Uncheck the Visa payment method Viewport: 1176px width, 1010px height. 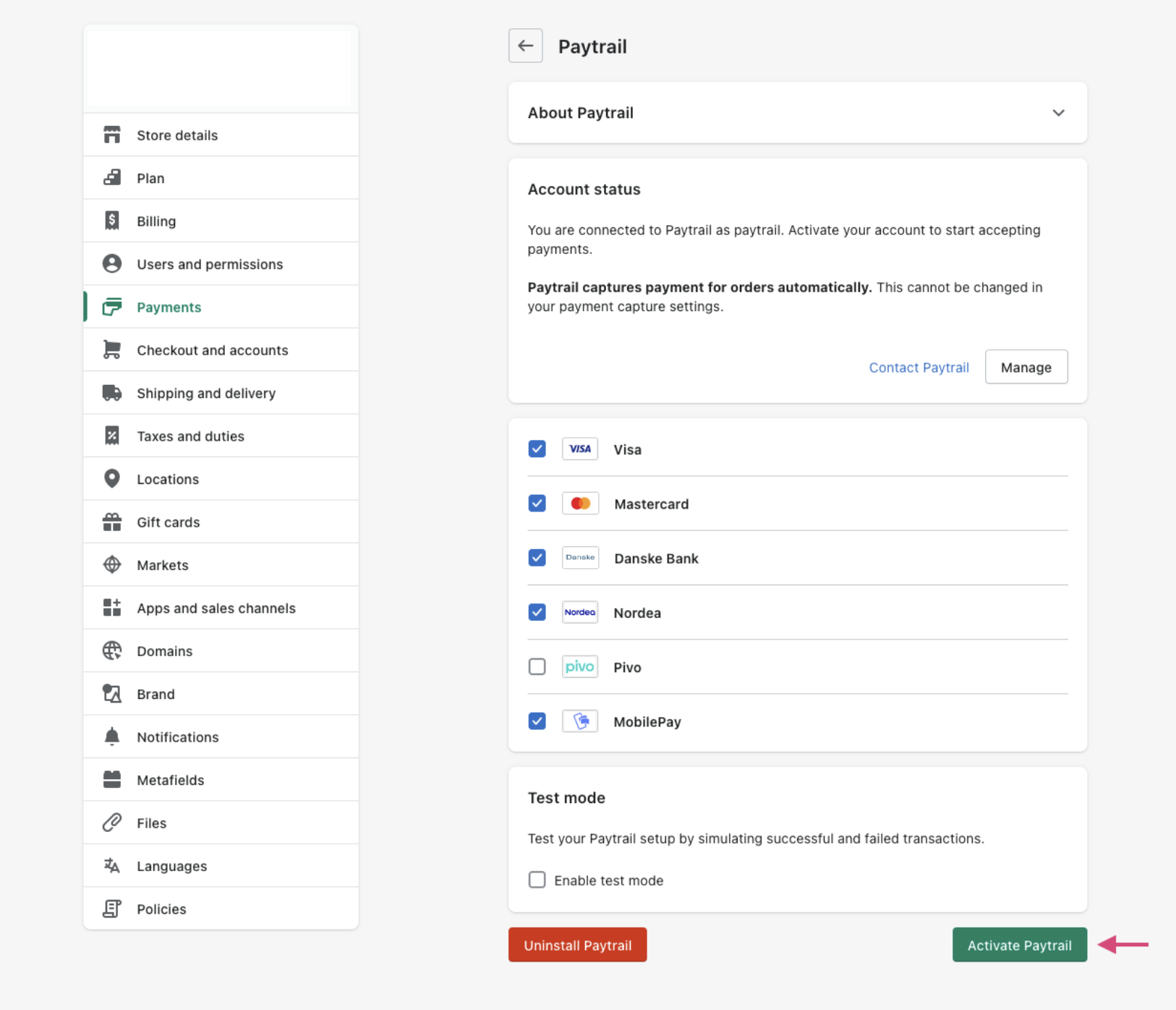click(537, 449)
